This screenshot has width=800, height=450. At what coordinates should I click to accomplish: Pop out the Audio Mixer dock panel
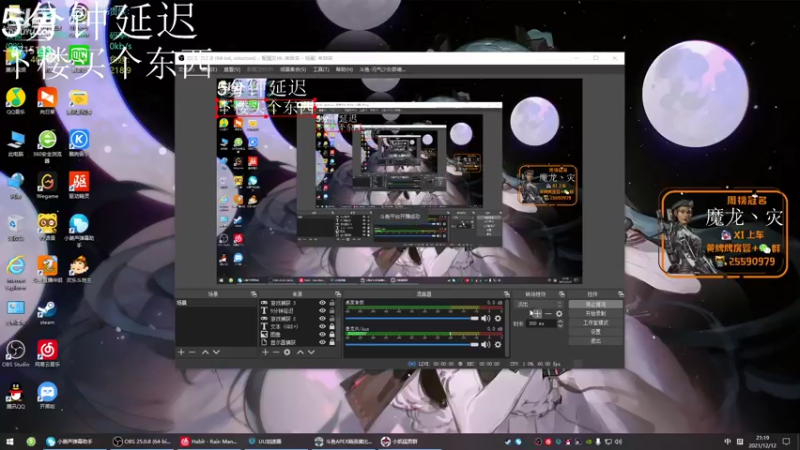coord(507,294)
